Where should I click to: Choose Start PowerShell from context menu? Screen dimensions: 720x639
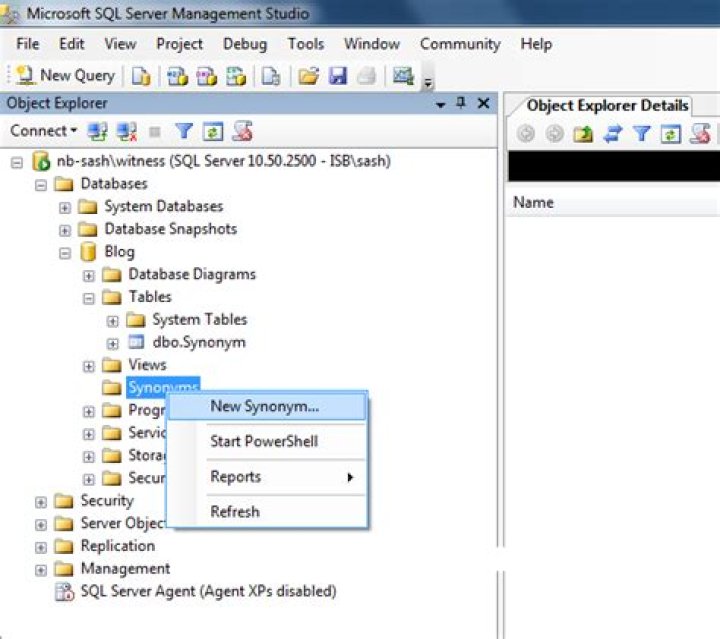coord(268,442)
